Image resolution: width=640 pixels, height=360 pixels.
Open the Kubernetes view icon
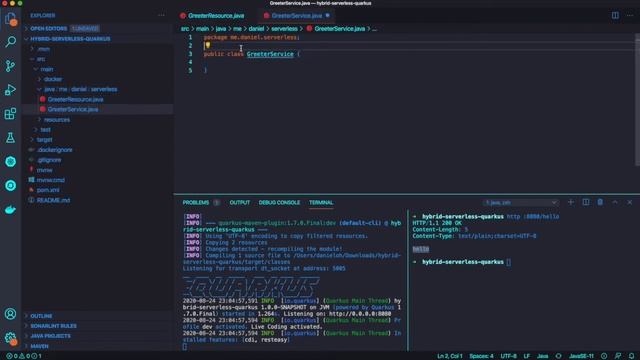10,162
